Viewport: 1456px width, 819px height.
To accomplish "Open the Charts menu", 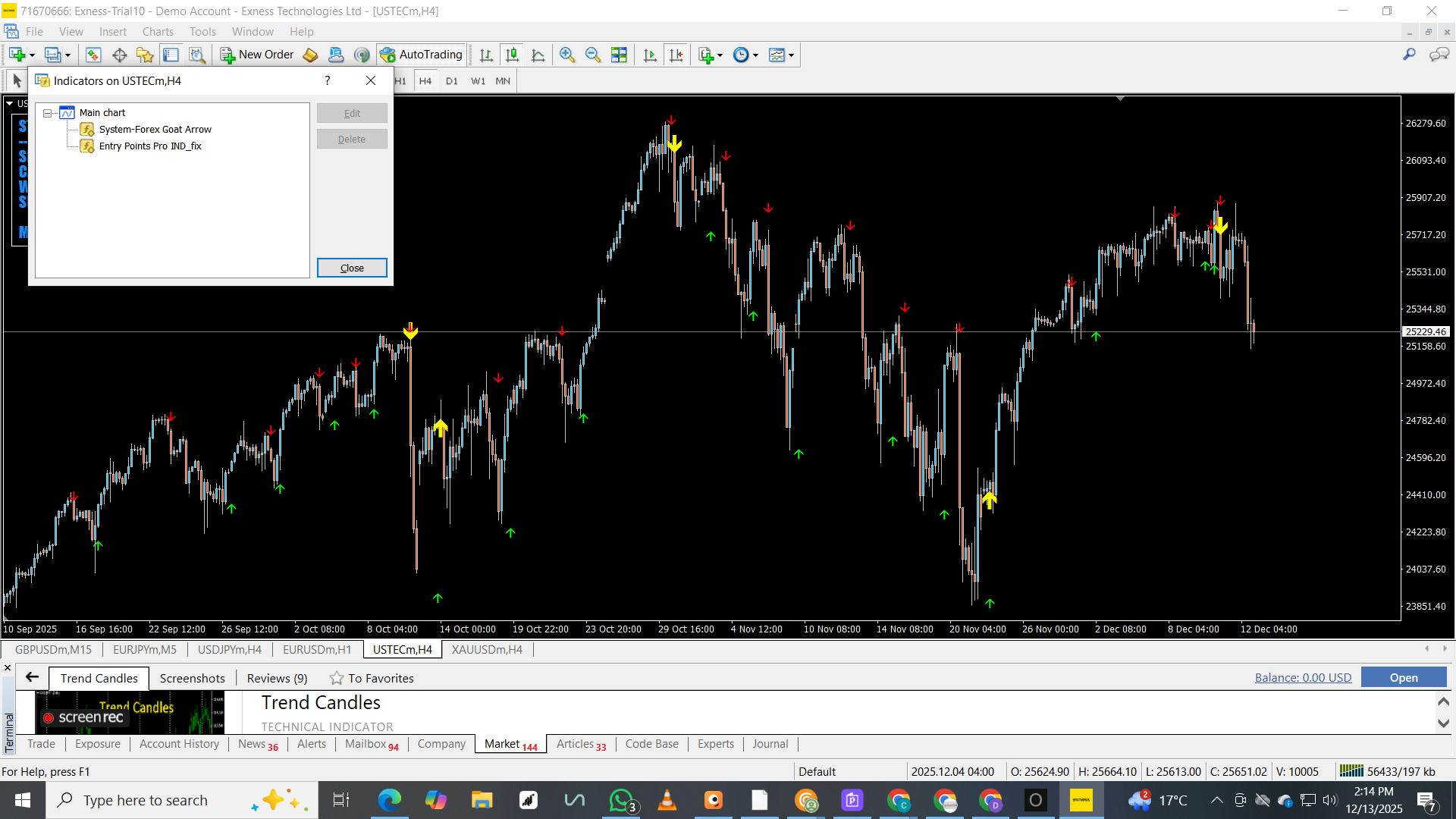I will 158,32.
